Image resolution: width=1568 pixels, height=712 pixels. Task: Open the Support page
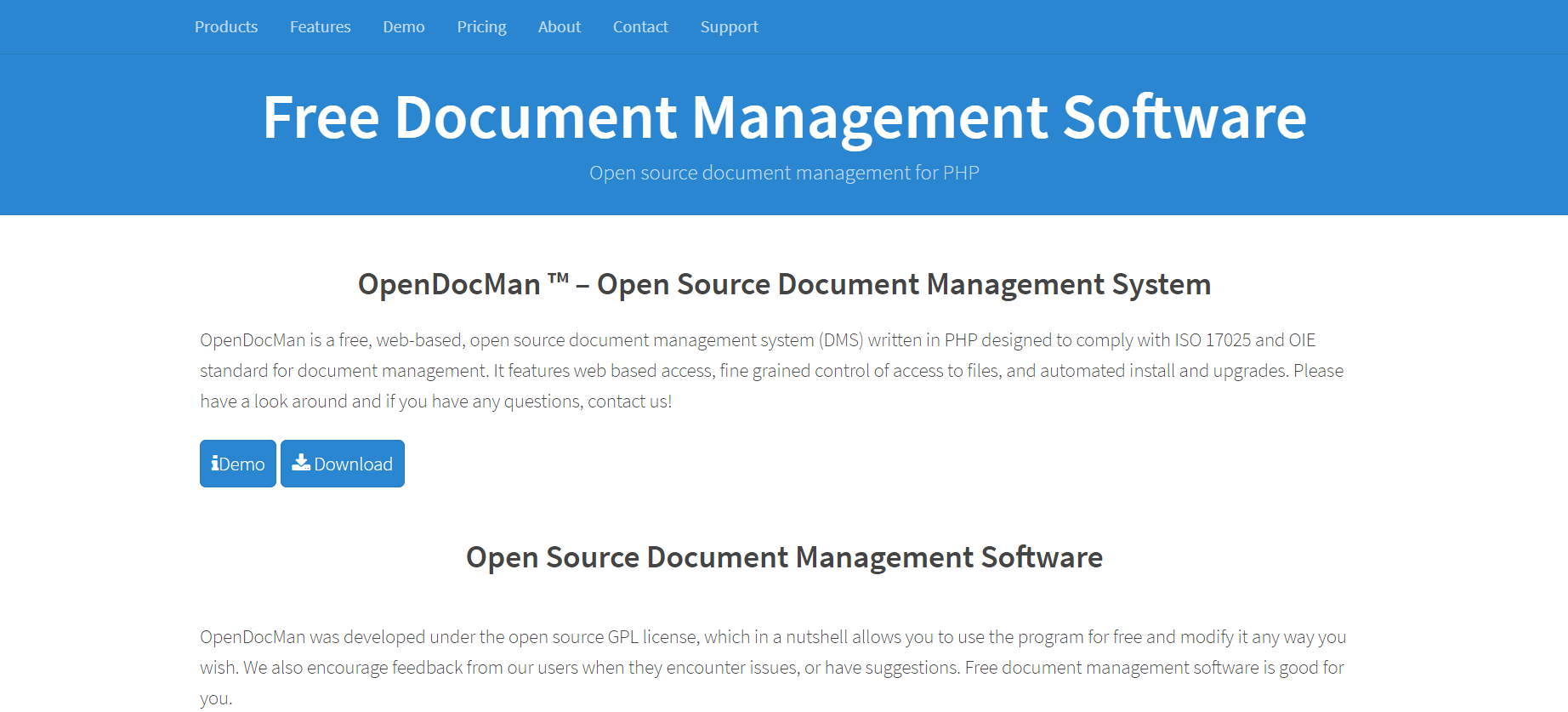click(730, 27)
